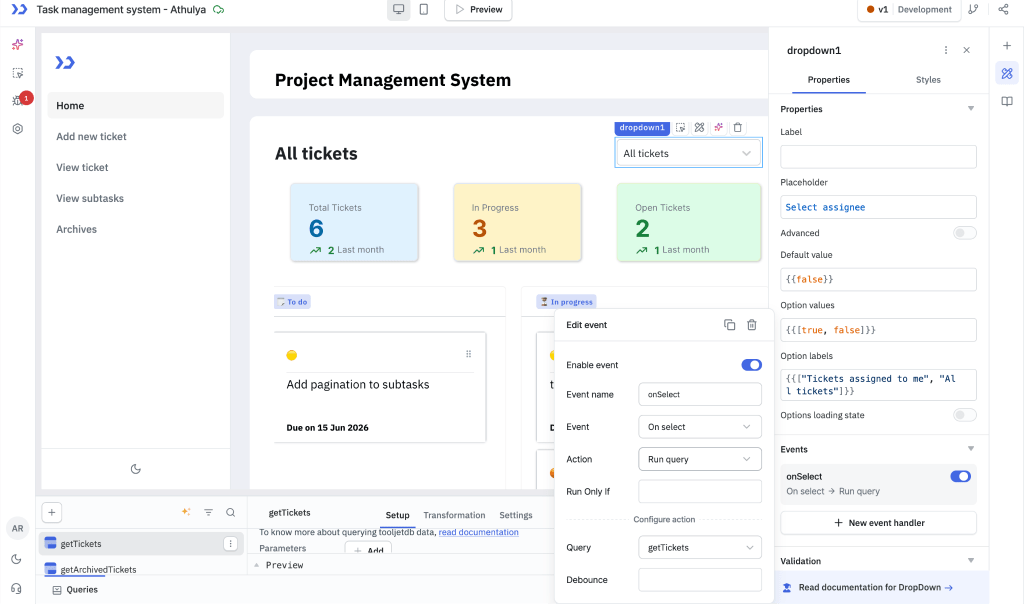1024x604 pixels.
Task: Open read documentation link
Action: click(478, 532)
